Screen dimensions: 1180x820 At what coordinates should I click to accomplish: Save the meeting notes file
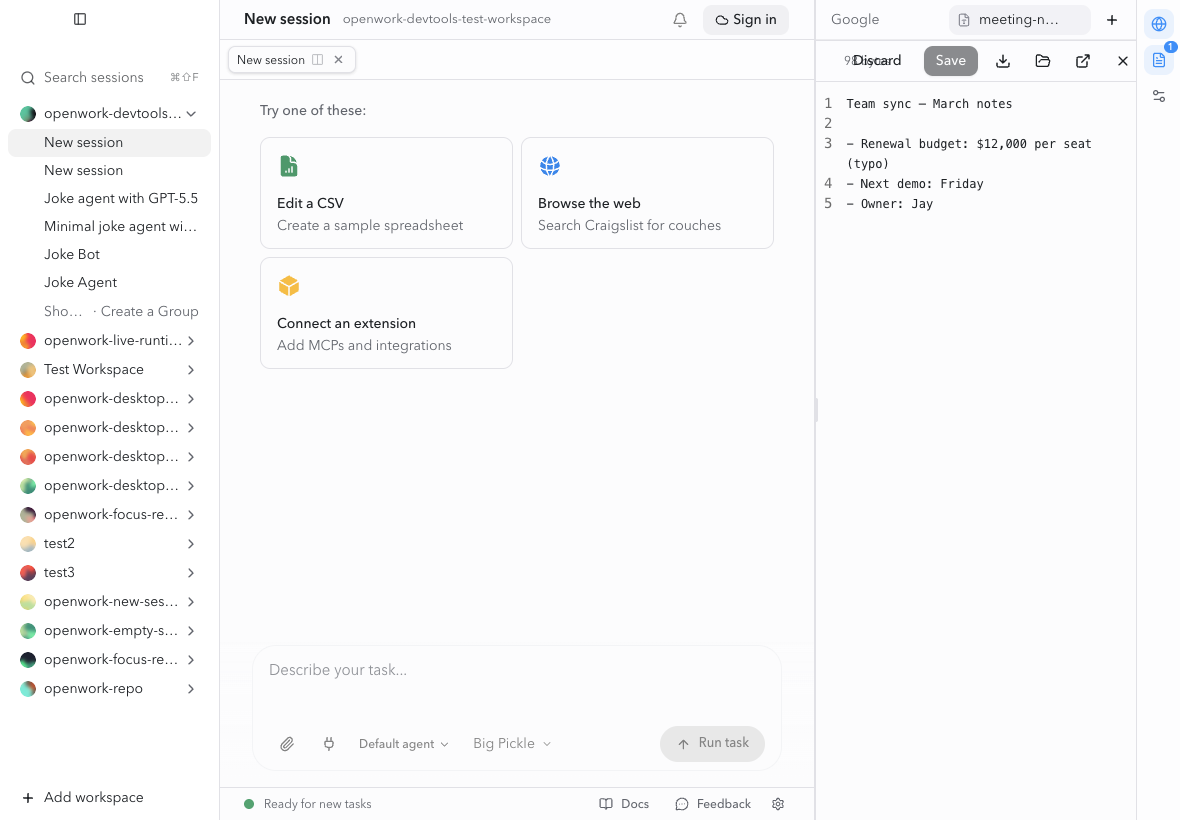[x=950, y=61]
